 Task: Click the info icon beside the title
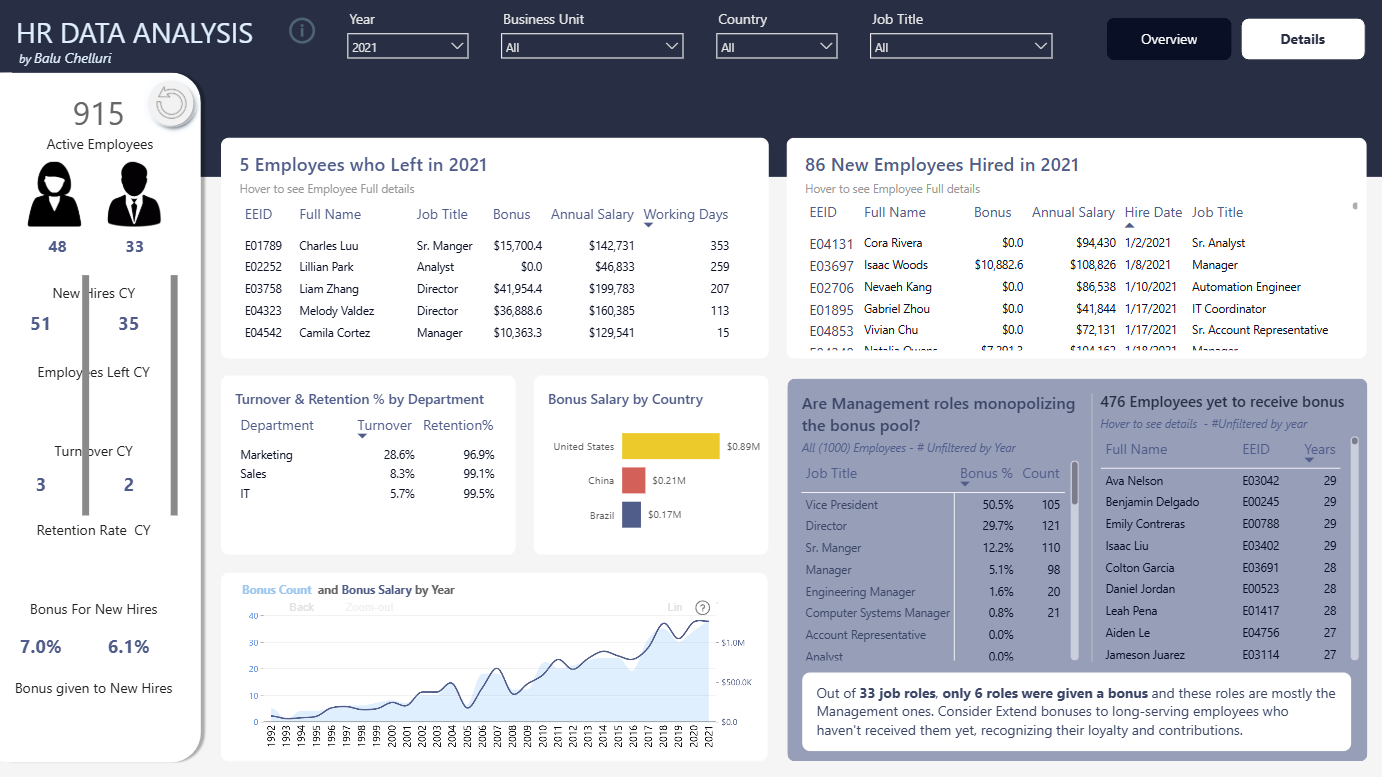tap(302, 31)
